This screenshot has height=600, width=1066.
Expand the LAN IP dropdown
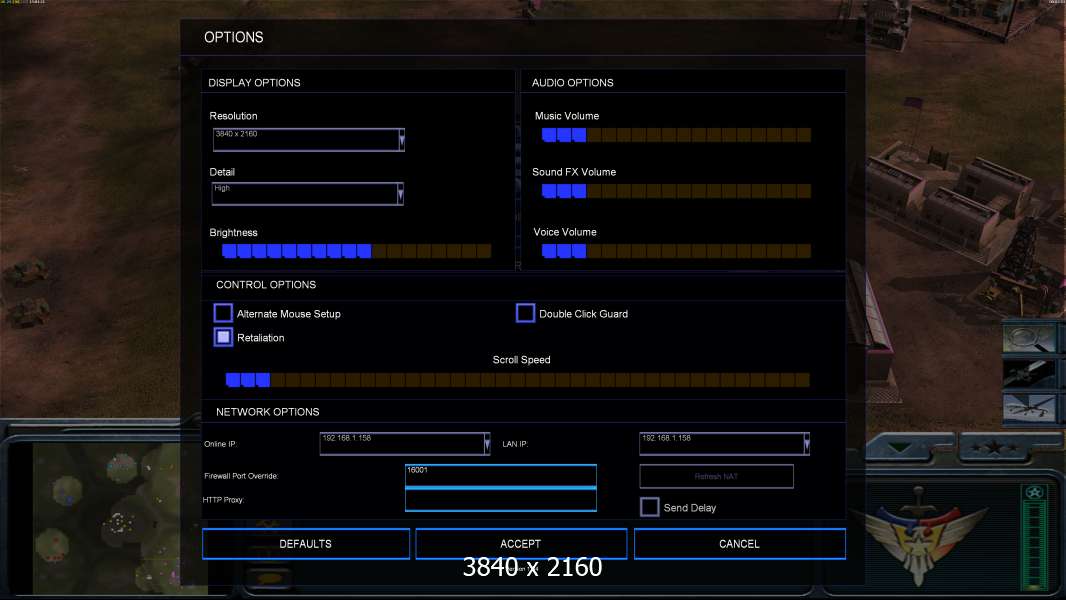coord(724,444)
